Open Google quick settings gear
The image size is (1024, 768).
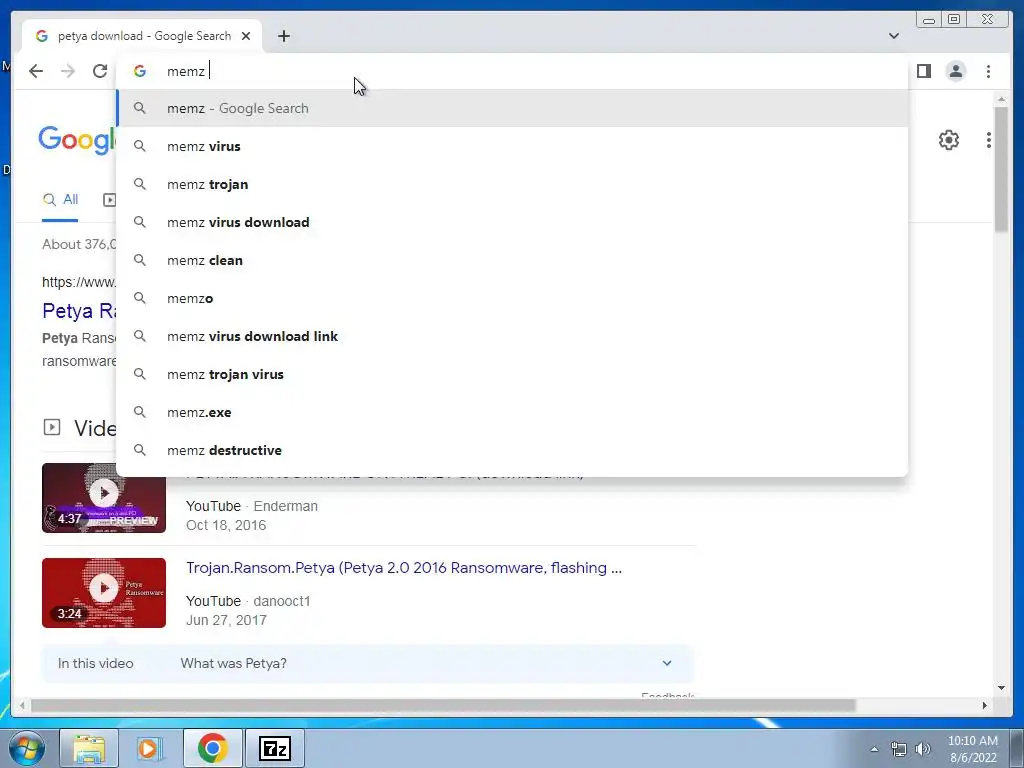point(949,140)
